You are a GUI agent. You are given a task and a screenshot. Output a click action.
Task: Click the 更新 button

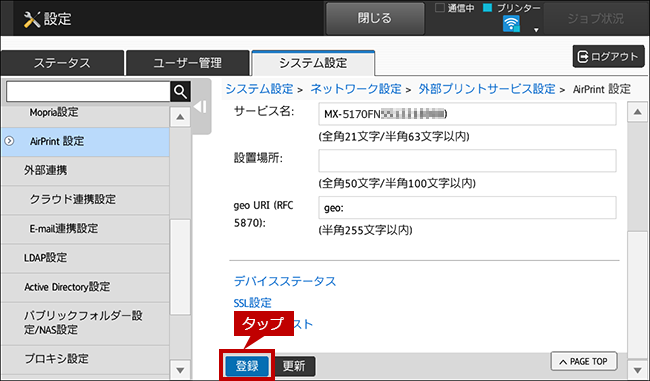[294, 366]
